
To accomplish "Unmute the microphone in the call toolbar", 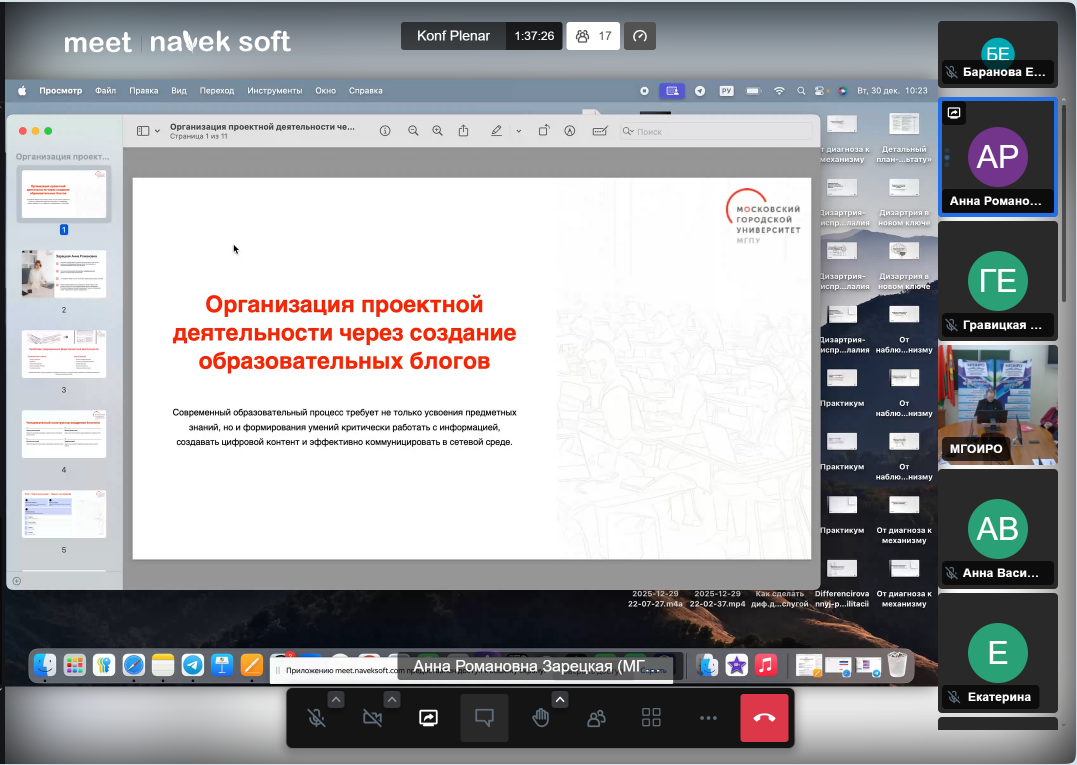I will tap(316, 718).
